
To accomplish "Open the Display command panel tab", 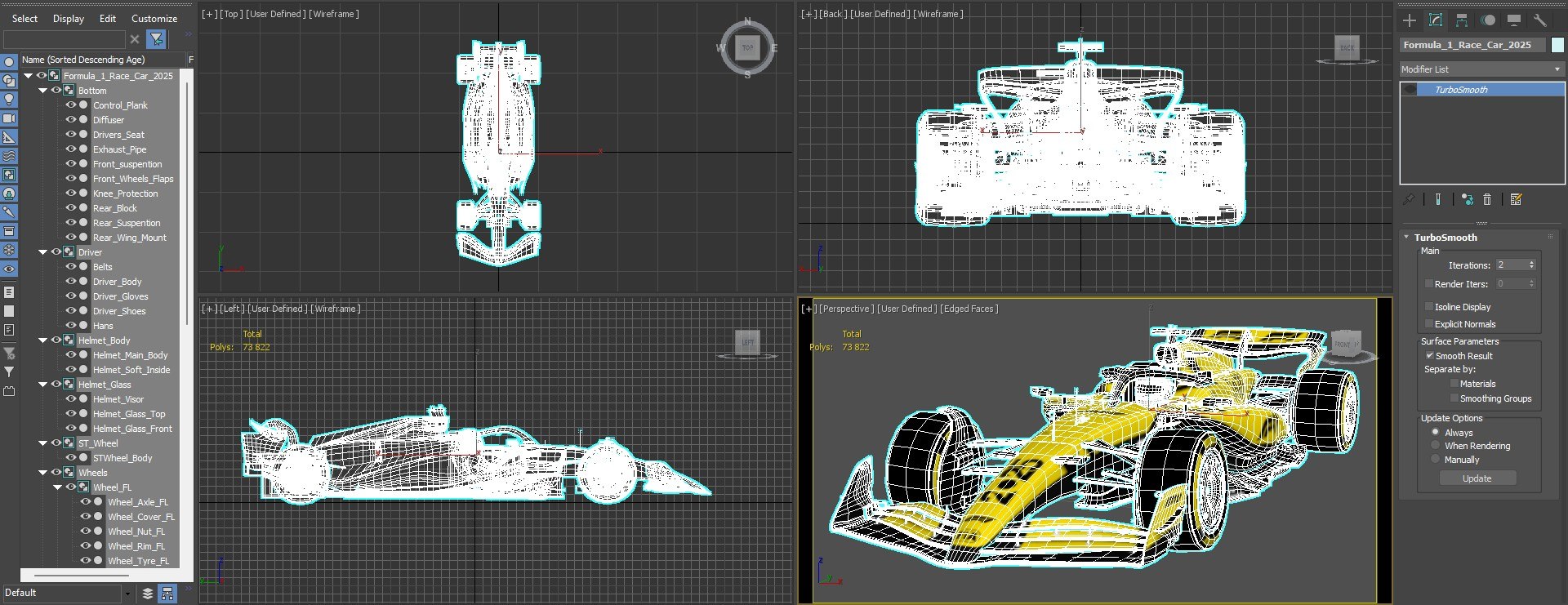I will pyautogui.click(x=1514, y=20).
